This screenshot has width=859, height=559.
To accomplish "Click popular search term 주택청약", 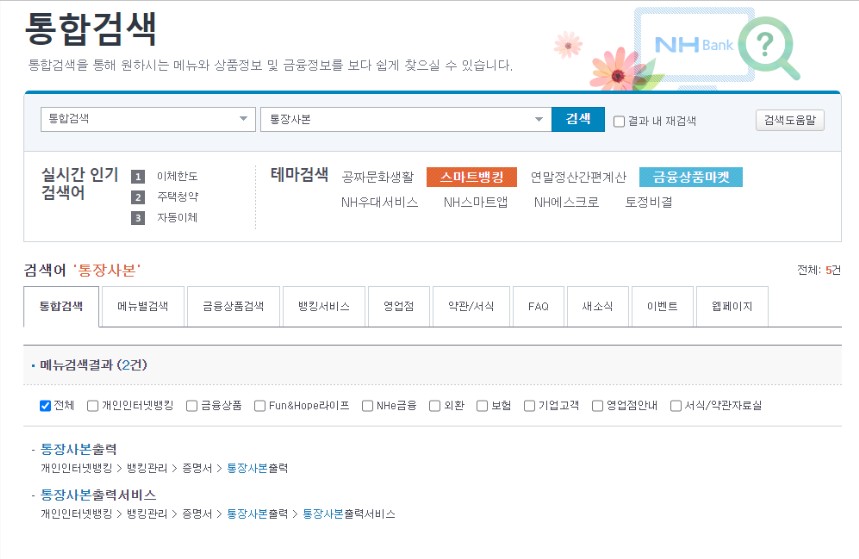I will coord(177,196).
